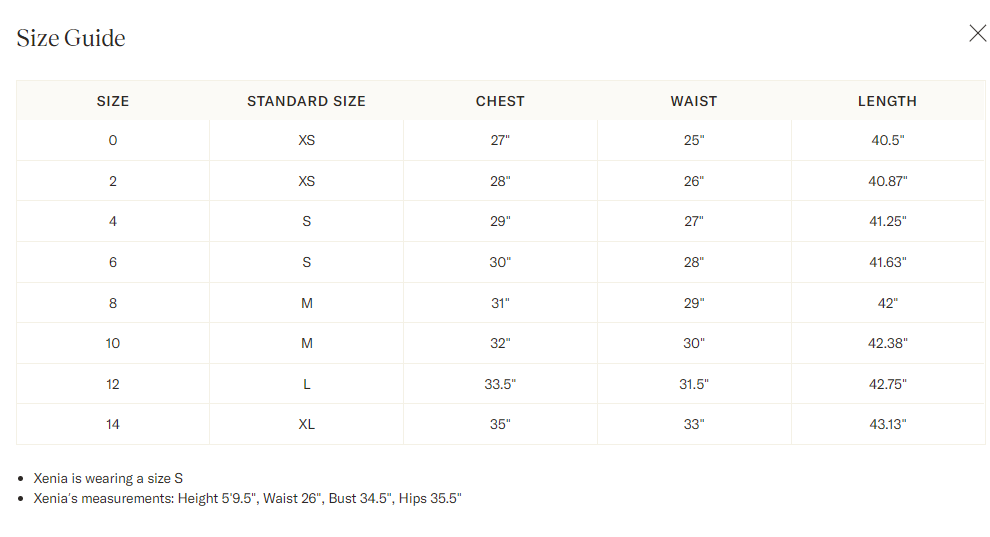Click the 40.5" length value

(888, 141)
